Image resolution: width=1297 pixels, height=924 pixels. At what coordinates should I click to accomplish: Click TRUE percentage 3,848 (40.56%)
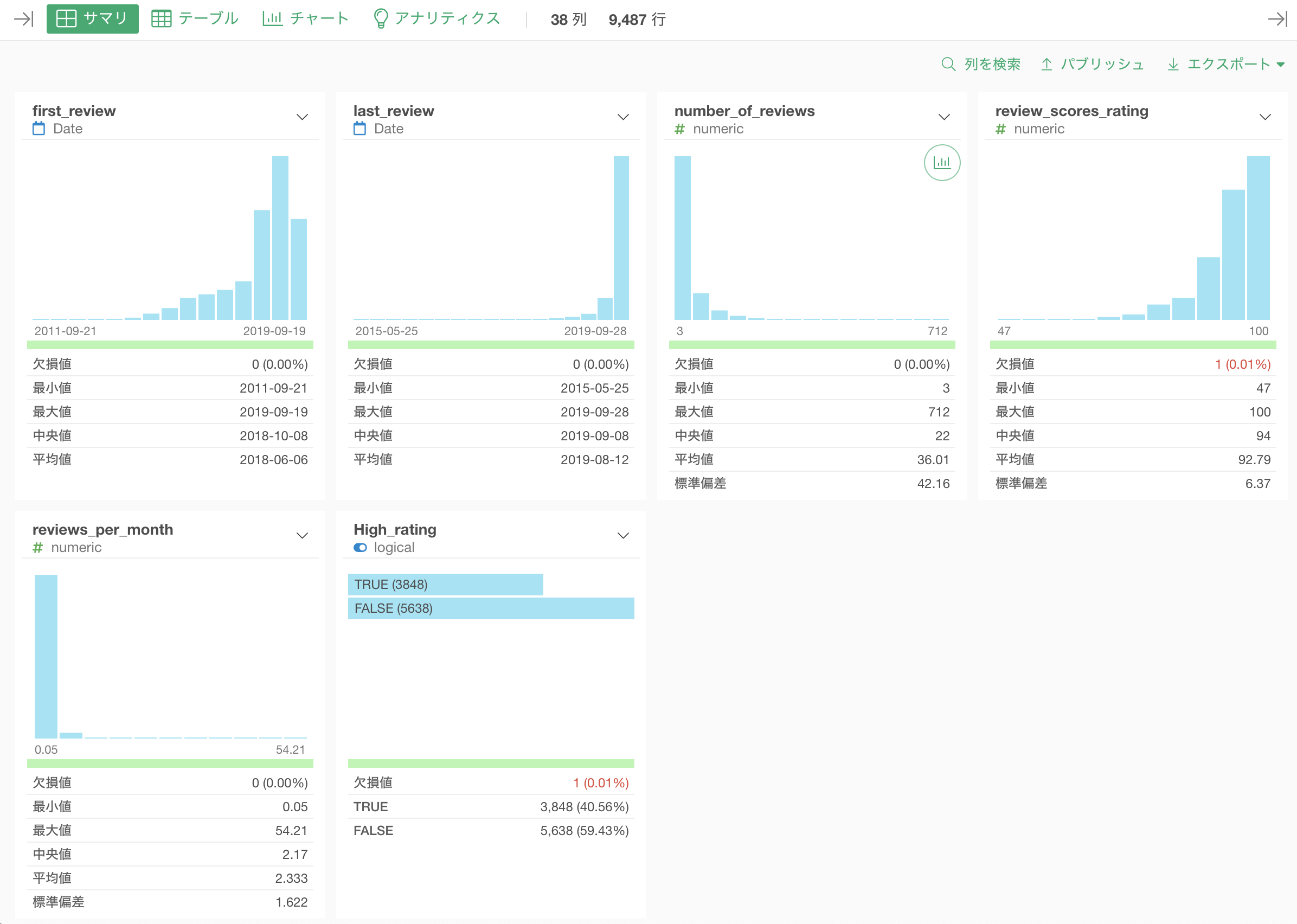pos(584,807)
